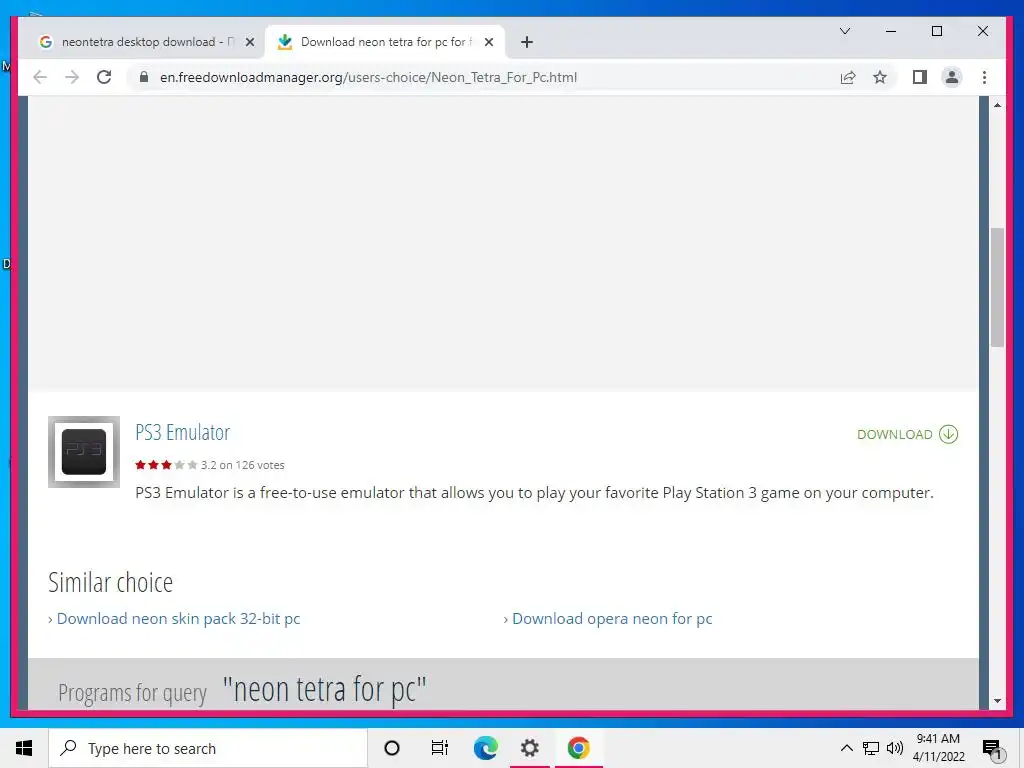Open volume control tray icon

click(895, 748)
